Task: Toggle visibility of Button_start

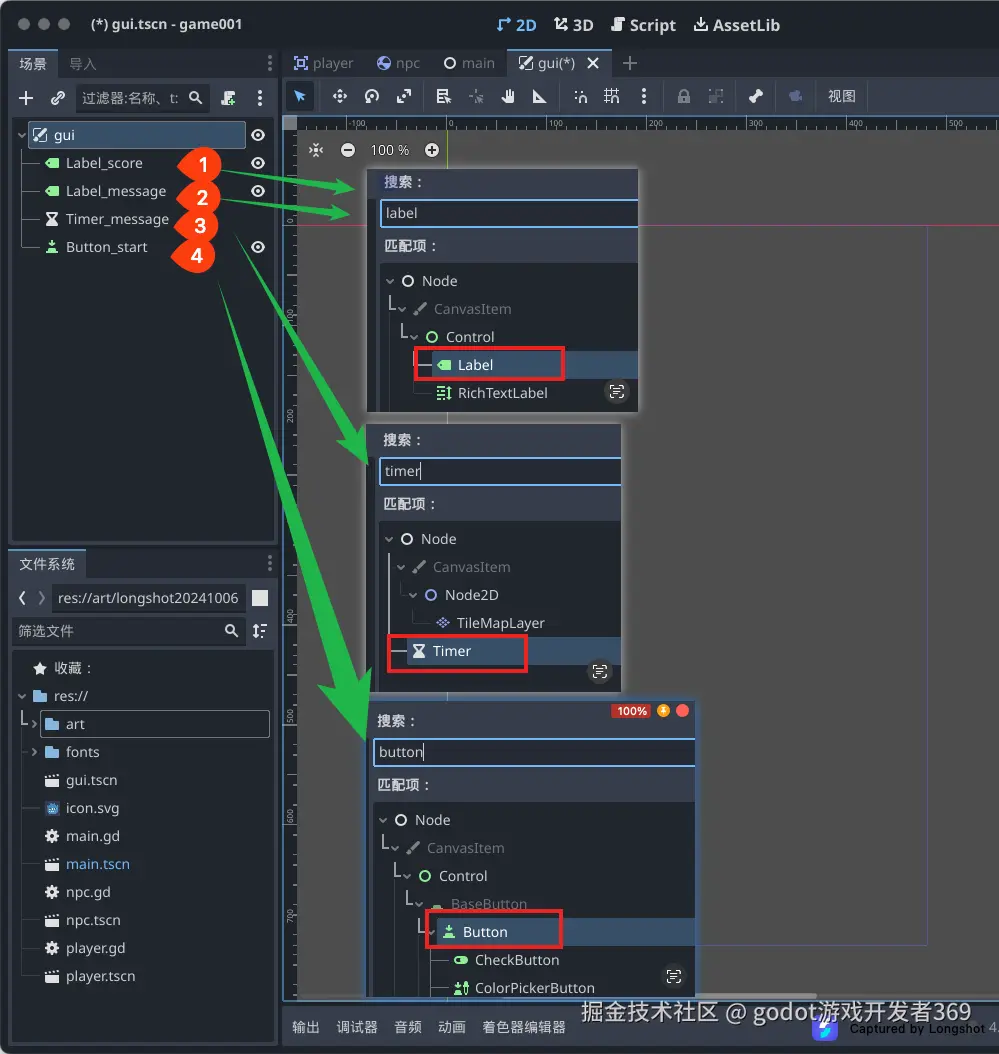Action: [257, 247]
